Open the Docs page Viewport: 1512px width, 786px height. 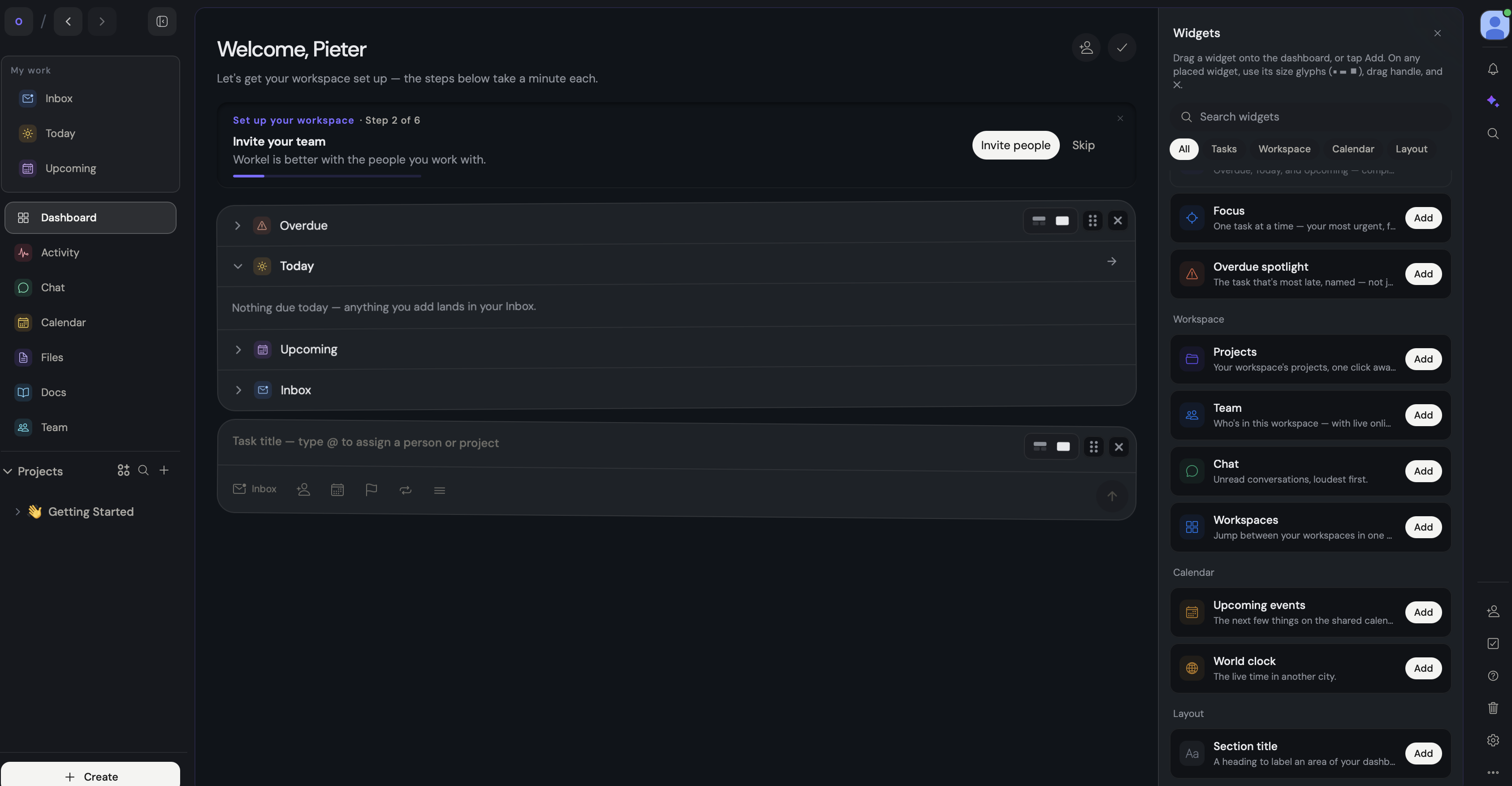(91, 392)
